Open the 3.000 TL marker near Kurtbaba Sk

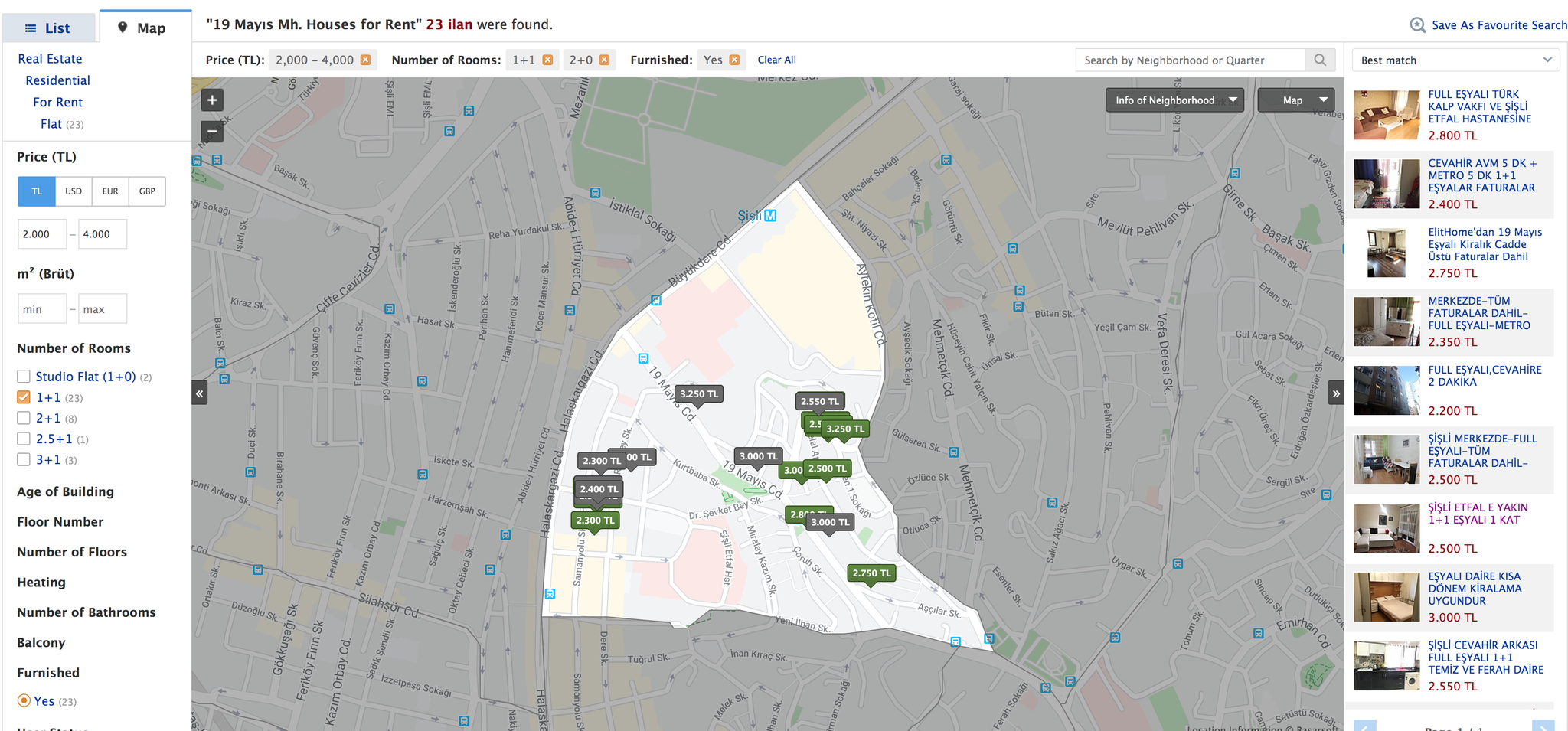pos(758,456)
